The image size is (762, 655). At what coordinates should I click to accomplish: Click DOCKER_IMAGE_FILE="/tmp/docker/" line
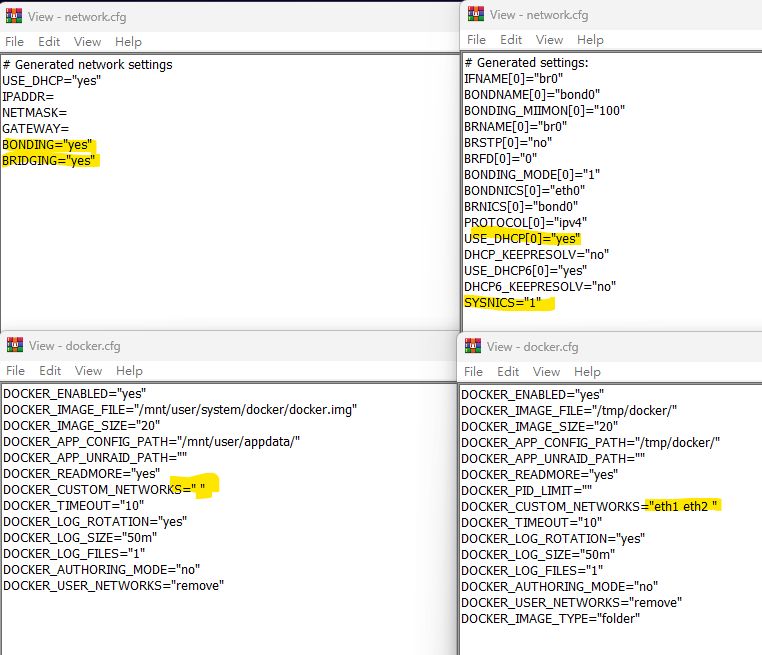pyautogui.click(x=569, y=411)
